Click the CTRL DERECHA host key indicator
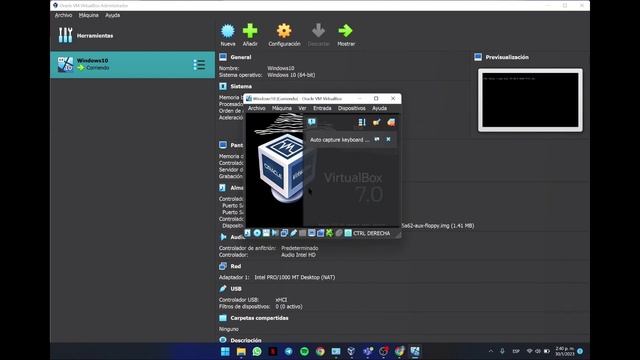The height and width of the screenshot is (360, 640). click(371, 233)
